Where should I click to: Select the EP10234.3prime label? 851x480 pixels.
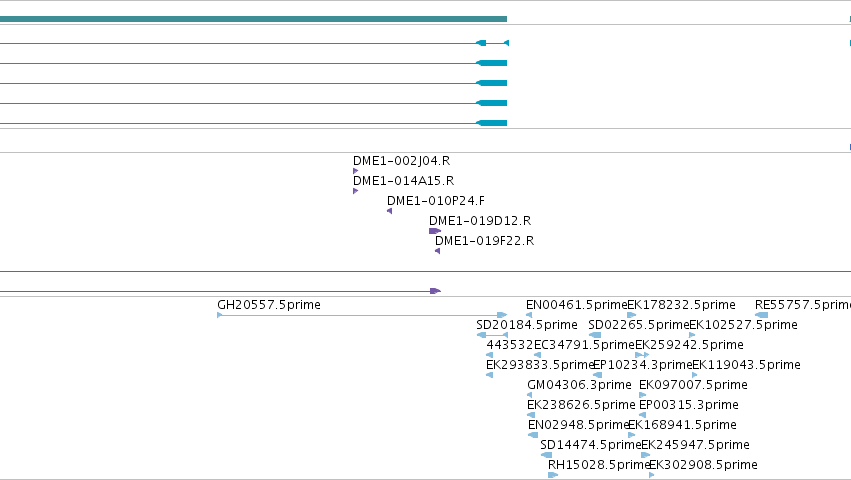(643, 365)
